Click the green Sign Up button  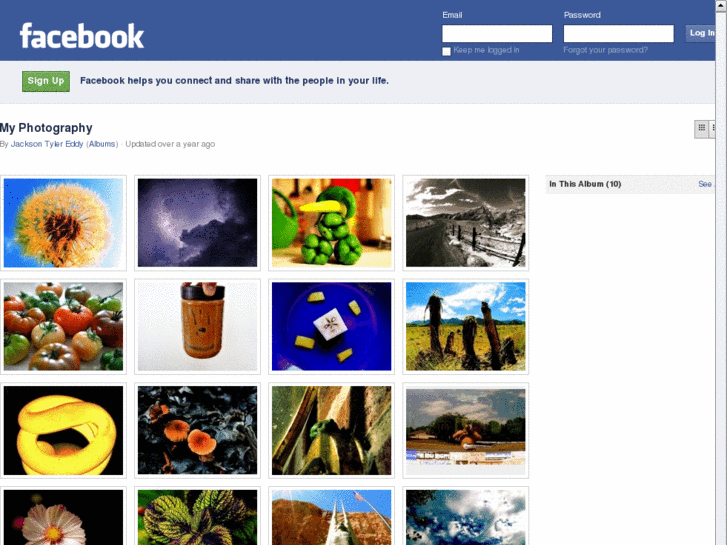[x=46, y=81]
